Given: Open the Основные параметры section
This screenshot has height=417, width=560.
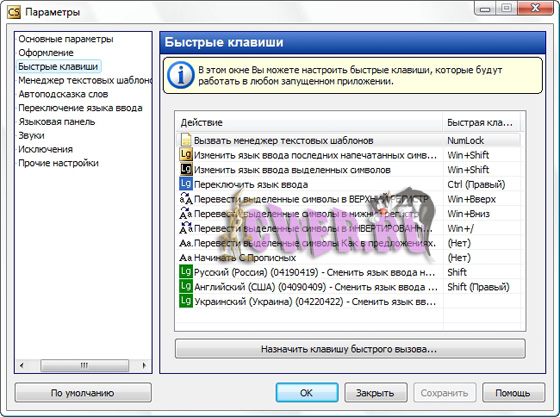Looking at the screenshot, I should pos(66,39).
